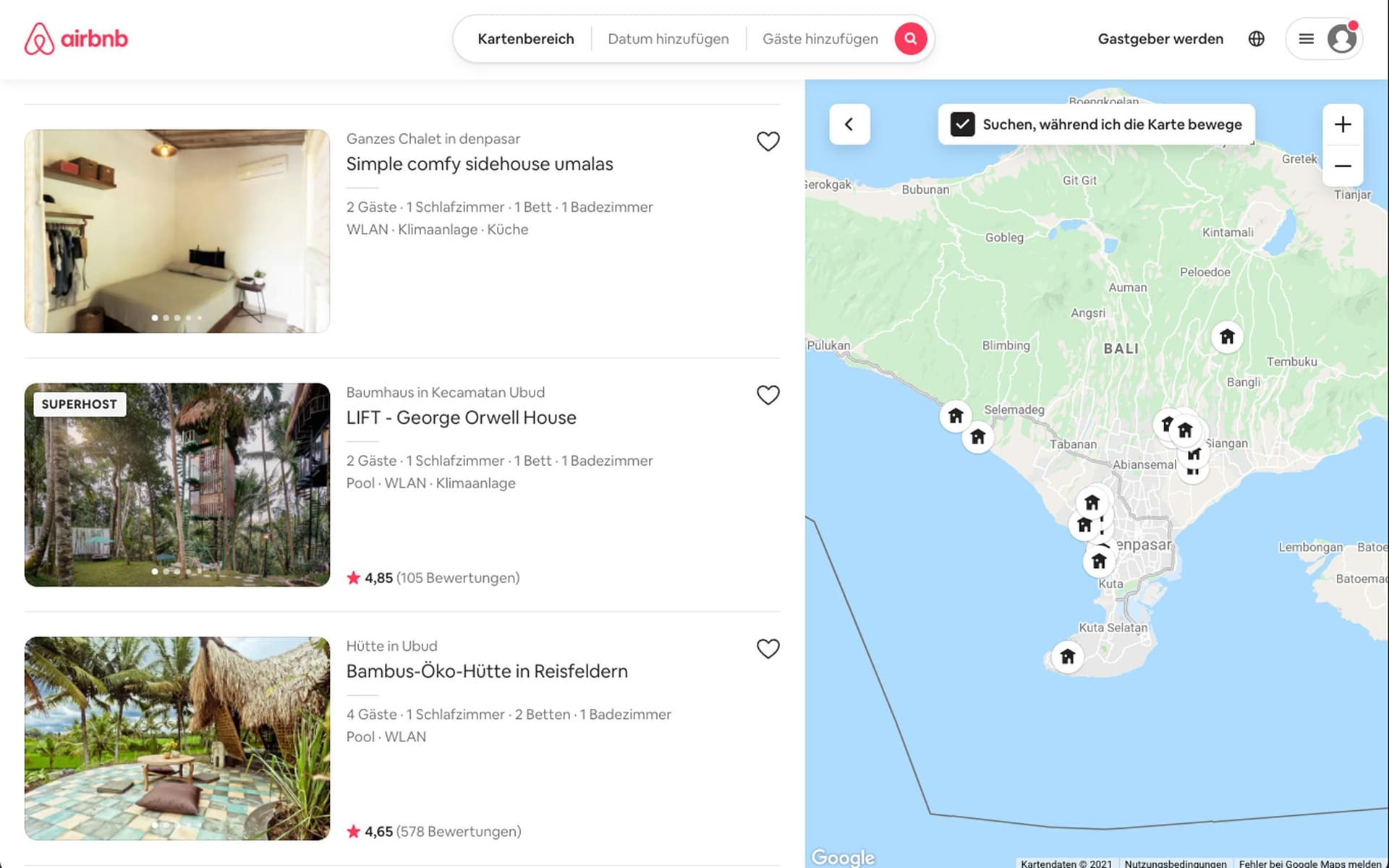
Task: Favorite the LIFT - George Orwell House listing
Action: (x=768, y=395)
